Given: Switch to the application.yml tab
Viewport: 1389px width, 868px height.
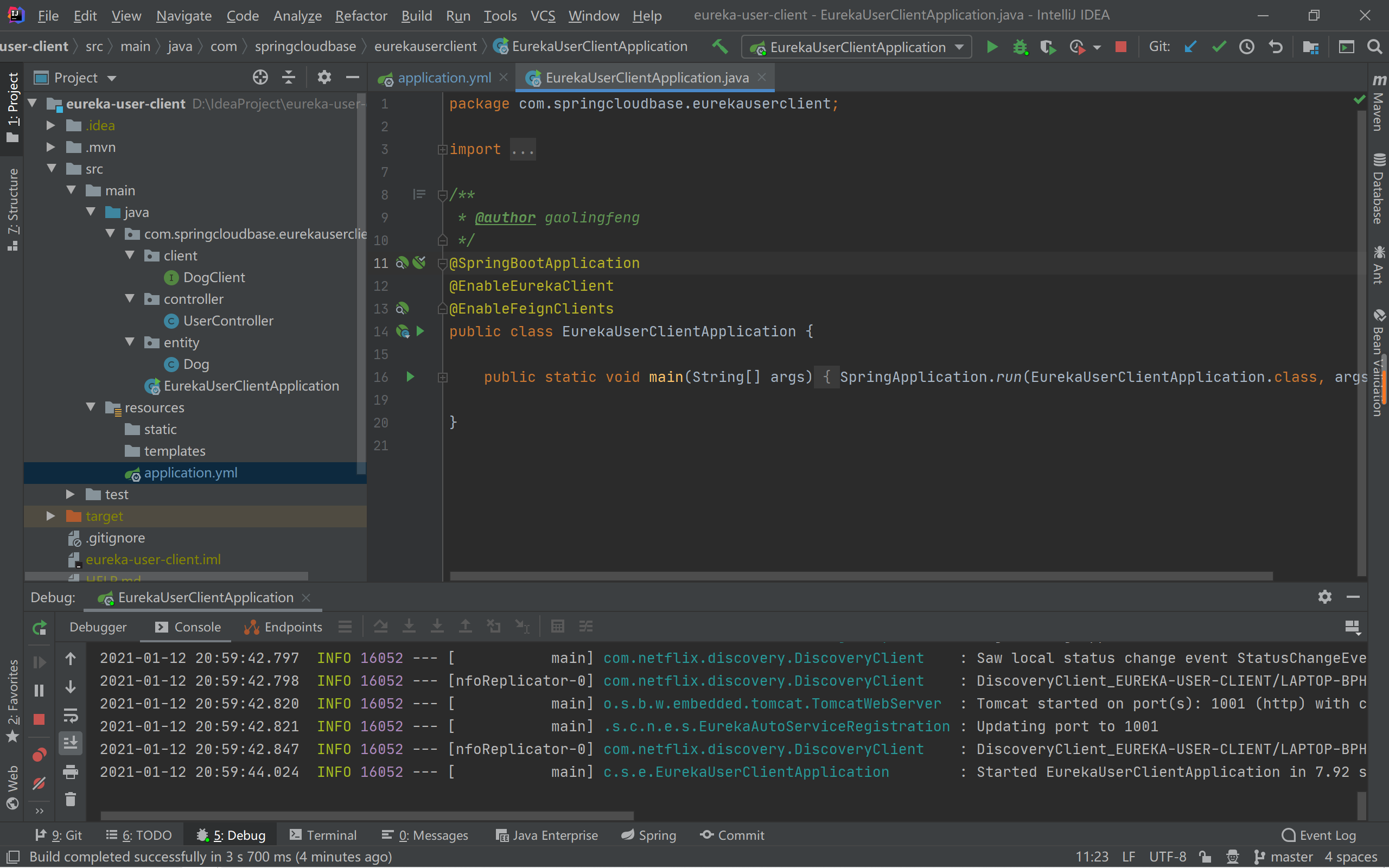Looking at the screenshot, I should pos(445,77).
